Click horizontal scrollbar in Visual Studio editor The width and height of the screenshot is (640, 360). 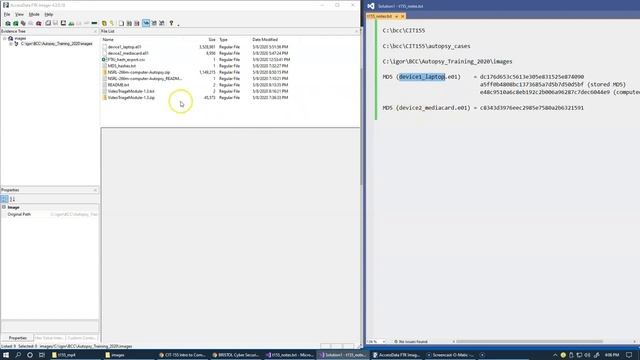coord(529,342)
